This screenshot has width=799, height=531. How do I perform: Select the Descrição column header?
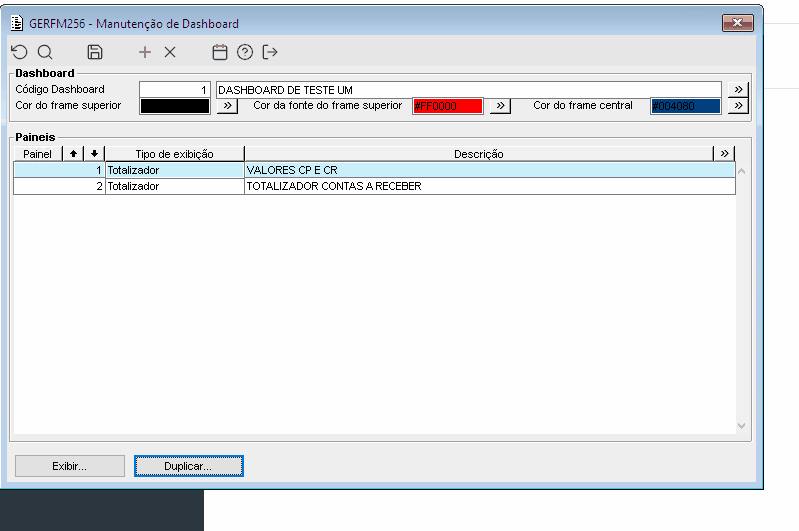coord(479,154)
